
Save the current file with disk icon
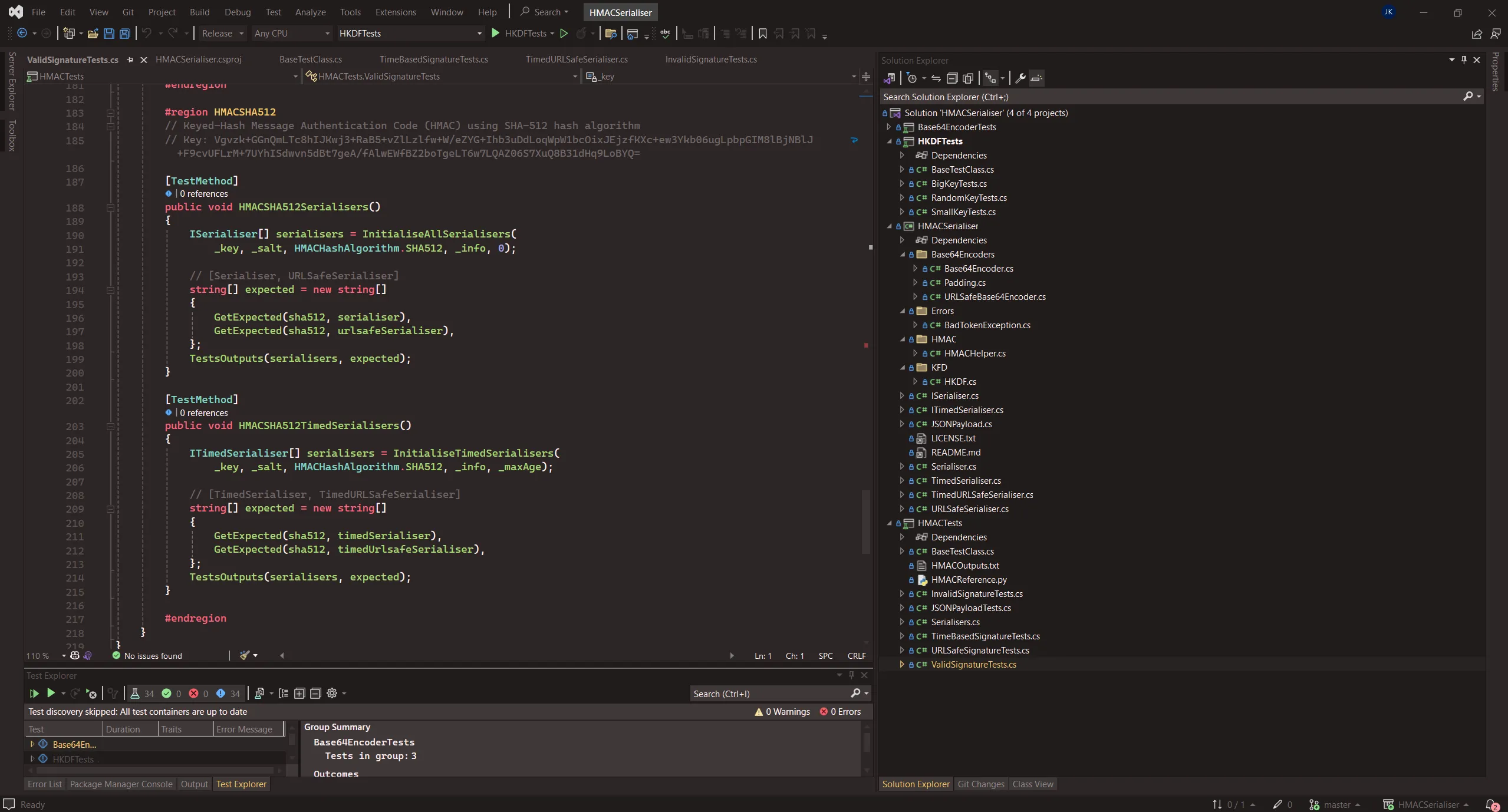point(109,34)
